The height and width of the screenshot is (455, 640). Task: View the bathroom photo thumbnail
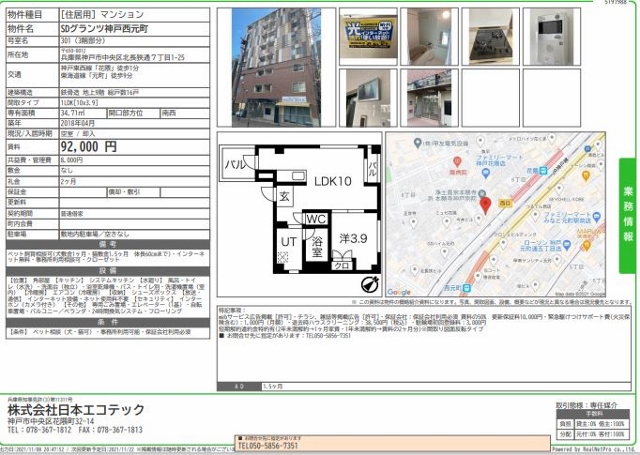(429, 37)
